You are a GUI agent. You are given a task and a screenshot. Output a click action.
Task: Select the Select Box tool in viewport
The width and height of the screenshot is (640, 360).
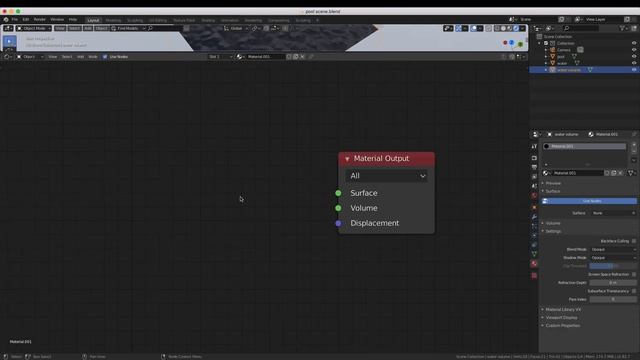[x=9, y=41]
